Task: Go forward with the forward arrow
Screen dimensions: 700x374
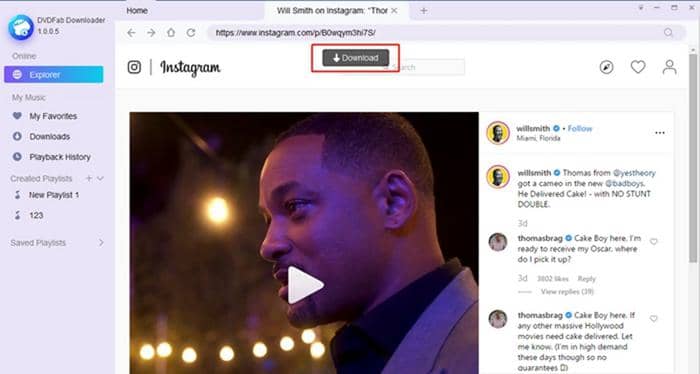Action: coord(151,33)
